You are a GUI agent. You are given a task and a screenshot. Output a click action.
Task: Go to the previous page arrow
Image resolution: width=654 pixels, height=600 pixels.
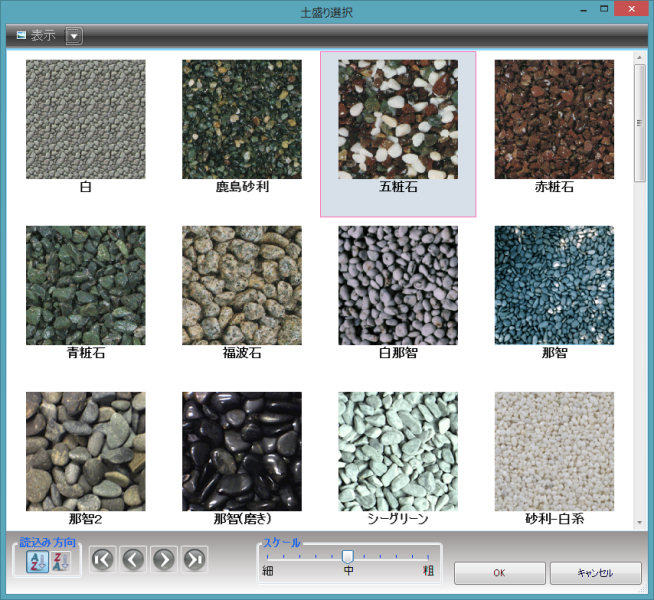tap(133, 559)
